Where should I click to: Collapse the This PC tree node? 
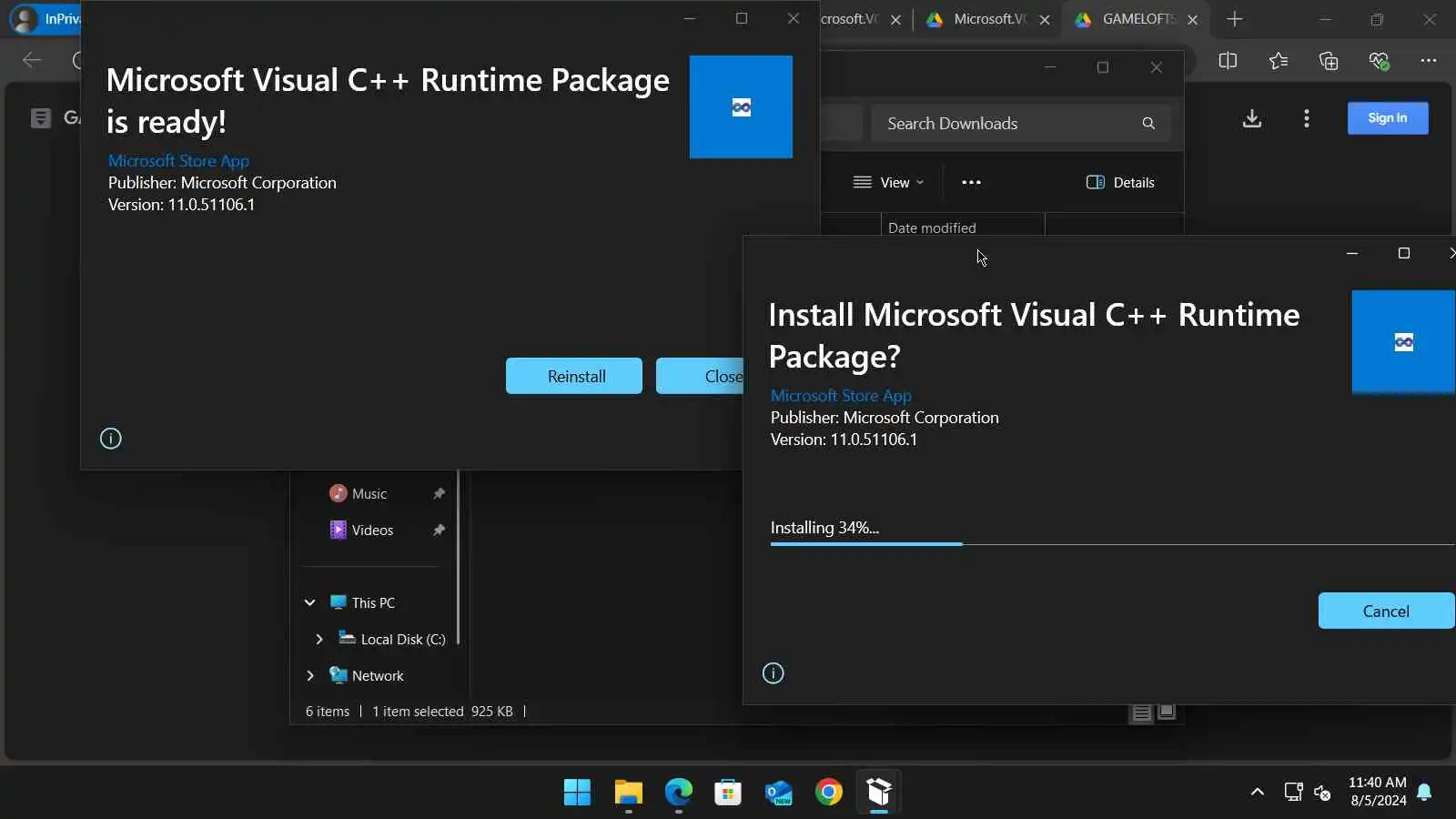click(309, 602)
